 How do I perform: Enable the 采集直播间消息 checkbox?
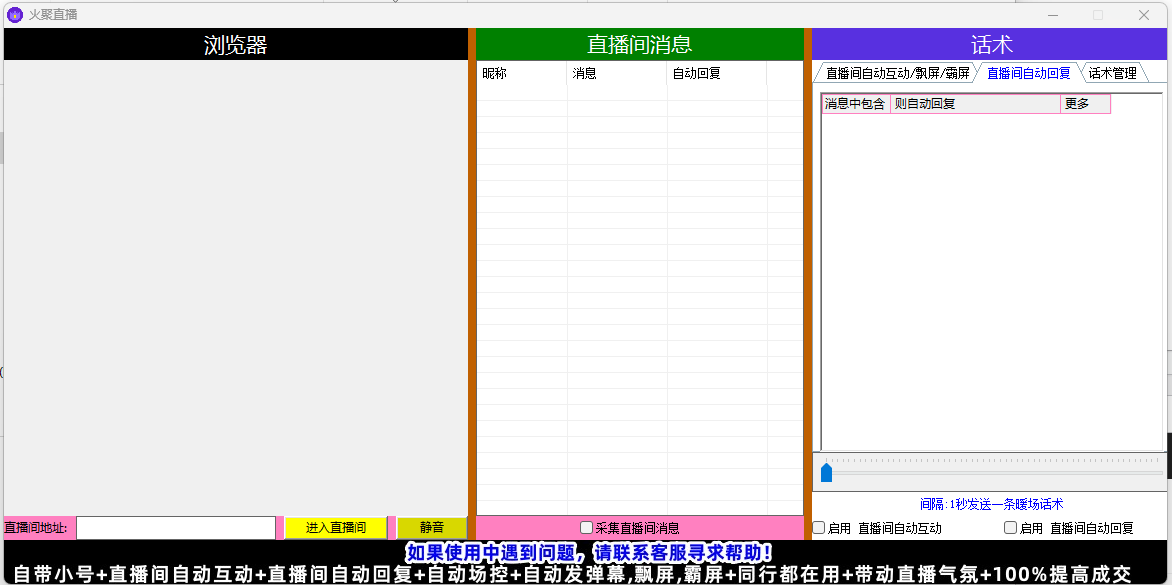pos(587,528)
